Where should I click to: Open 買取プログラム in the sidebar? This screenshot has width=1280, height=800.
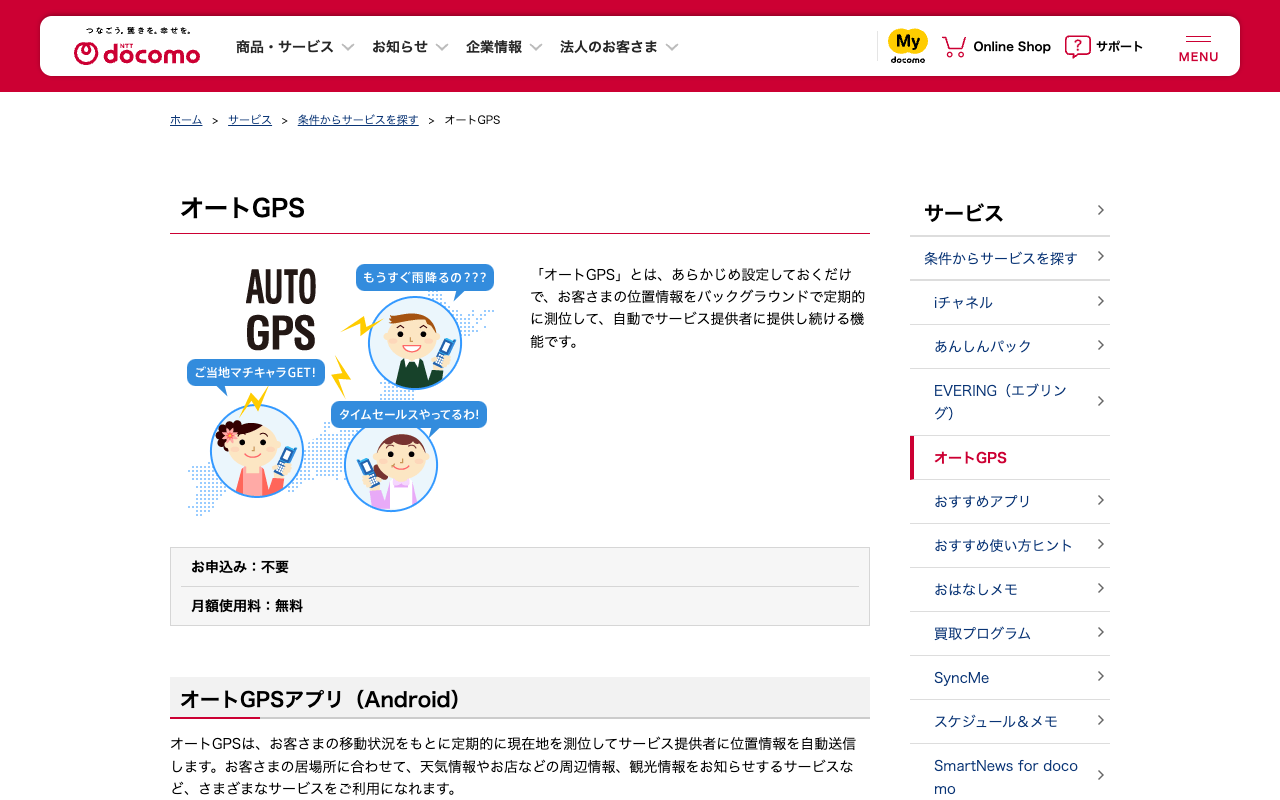(1010, 633)
